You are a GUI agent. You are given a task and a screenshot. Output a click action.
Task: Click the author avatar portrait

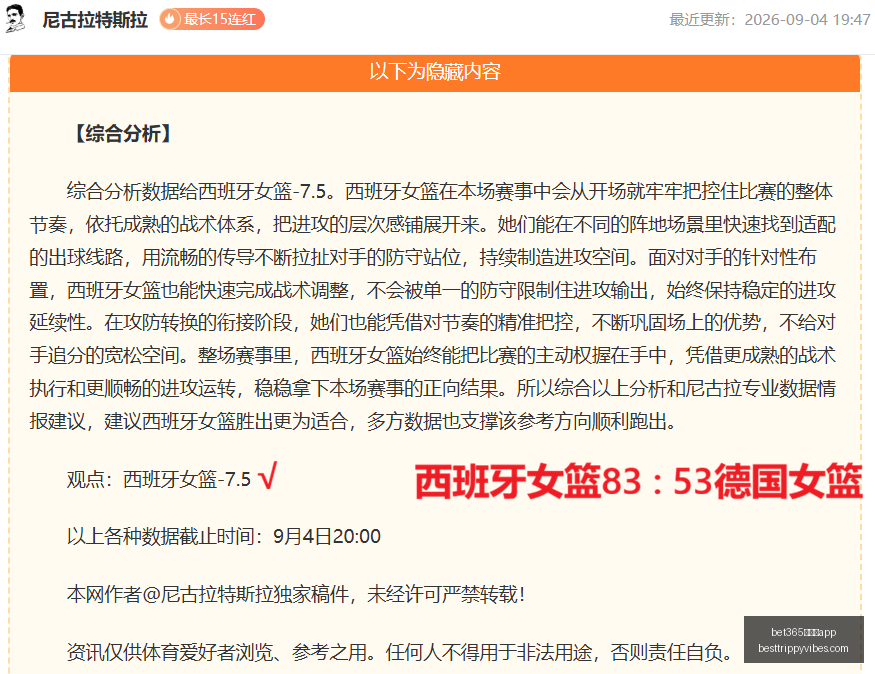pyautogui.click(x=16, y=18)
